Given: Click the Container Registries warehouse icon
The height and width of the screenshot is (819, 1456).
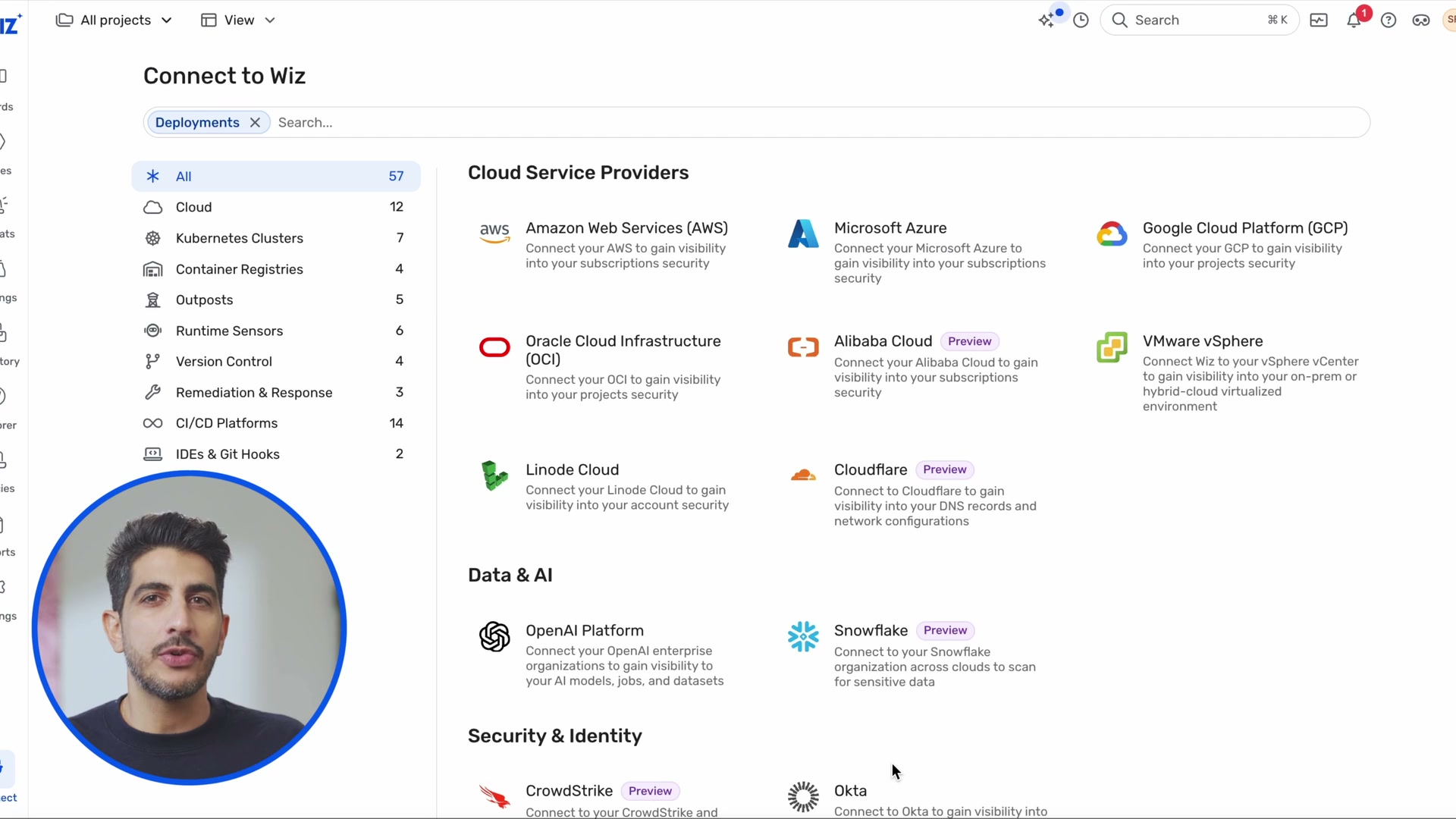Looking at the screenshot, I should click(x=152, y=269).
